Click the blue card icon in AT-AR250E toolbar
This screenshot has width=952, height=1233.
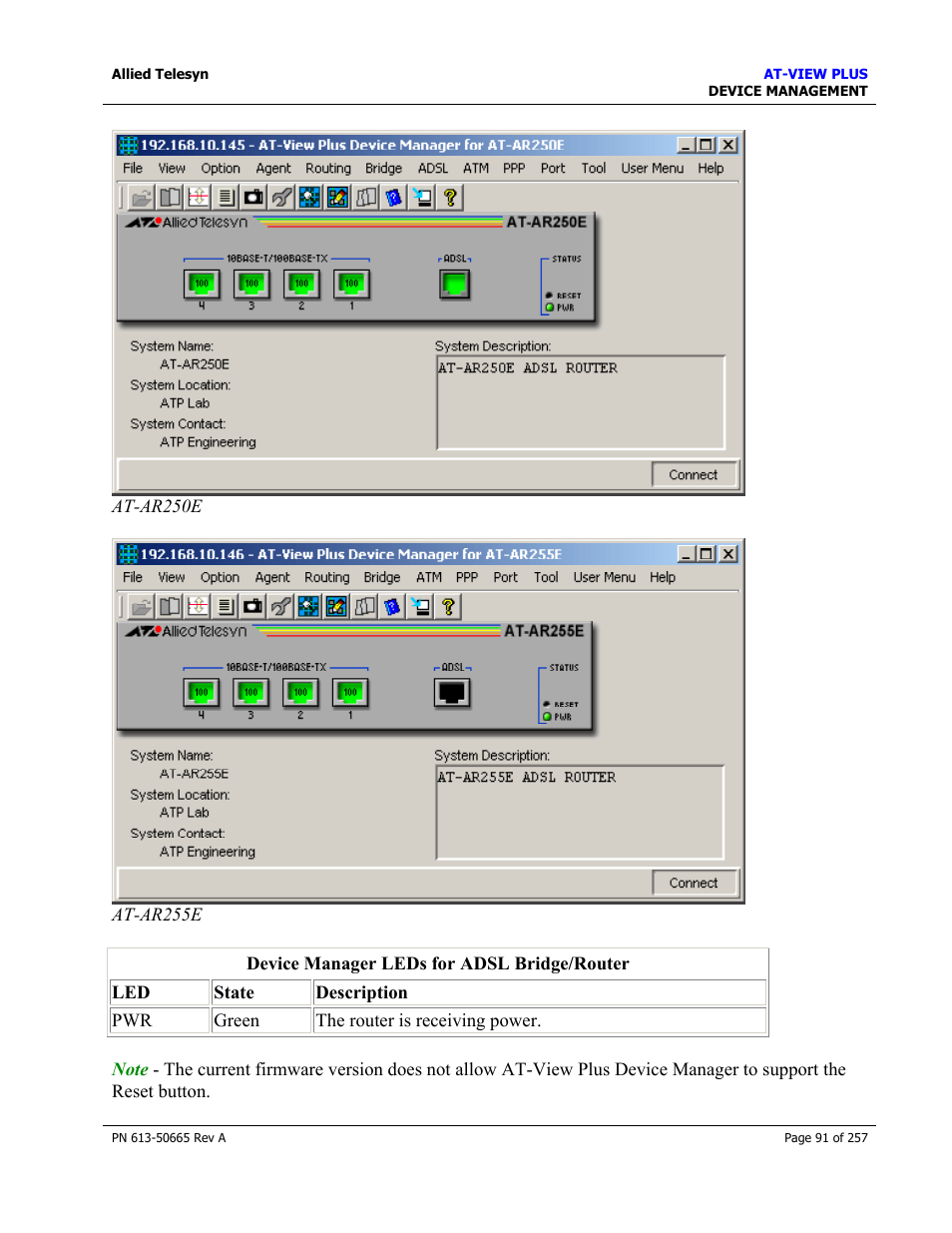click(394, 198)
